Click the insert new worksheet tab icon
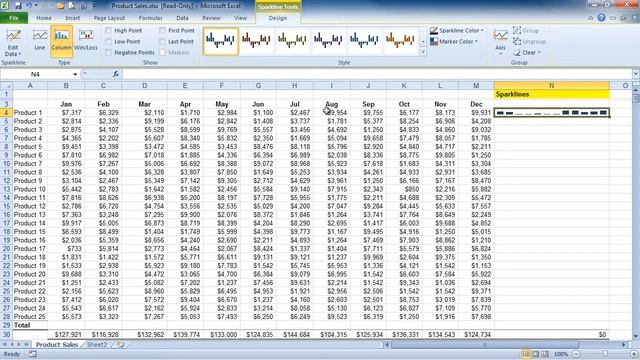 pyautogui.click(x=121, y=344)
